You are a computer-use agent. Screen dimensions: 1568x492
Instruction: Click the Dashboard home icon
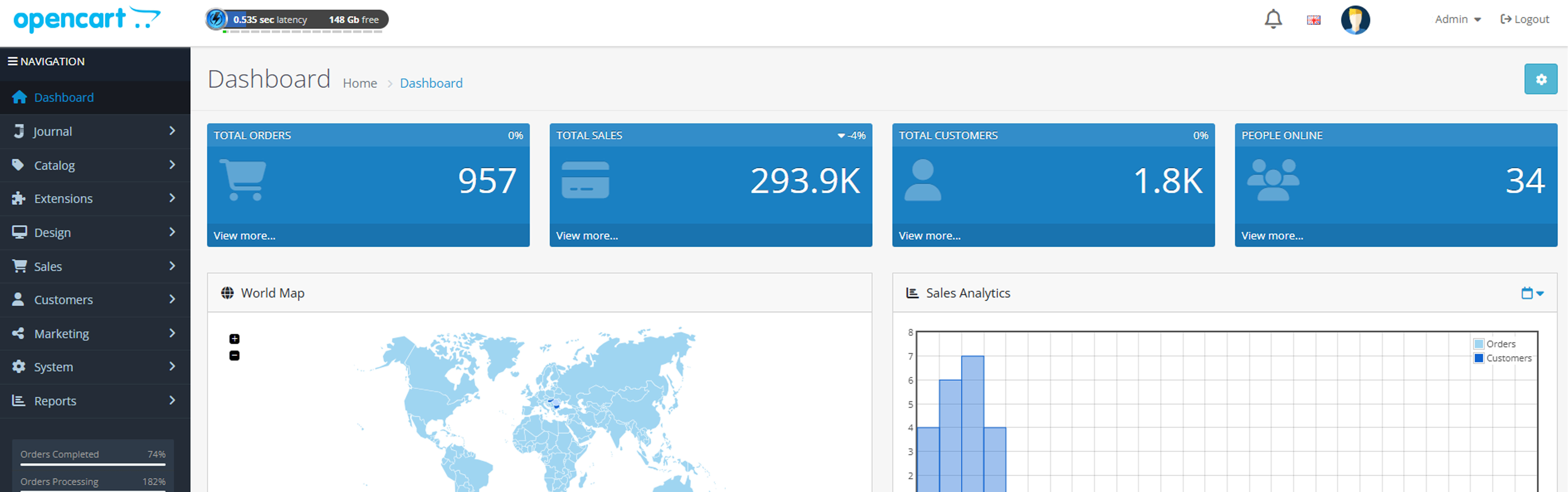(19, 97)
